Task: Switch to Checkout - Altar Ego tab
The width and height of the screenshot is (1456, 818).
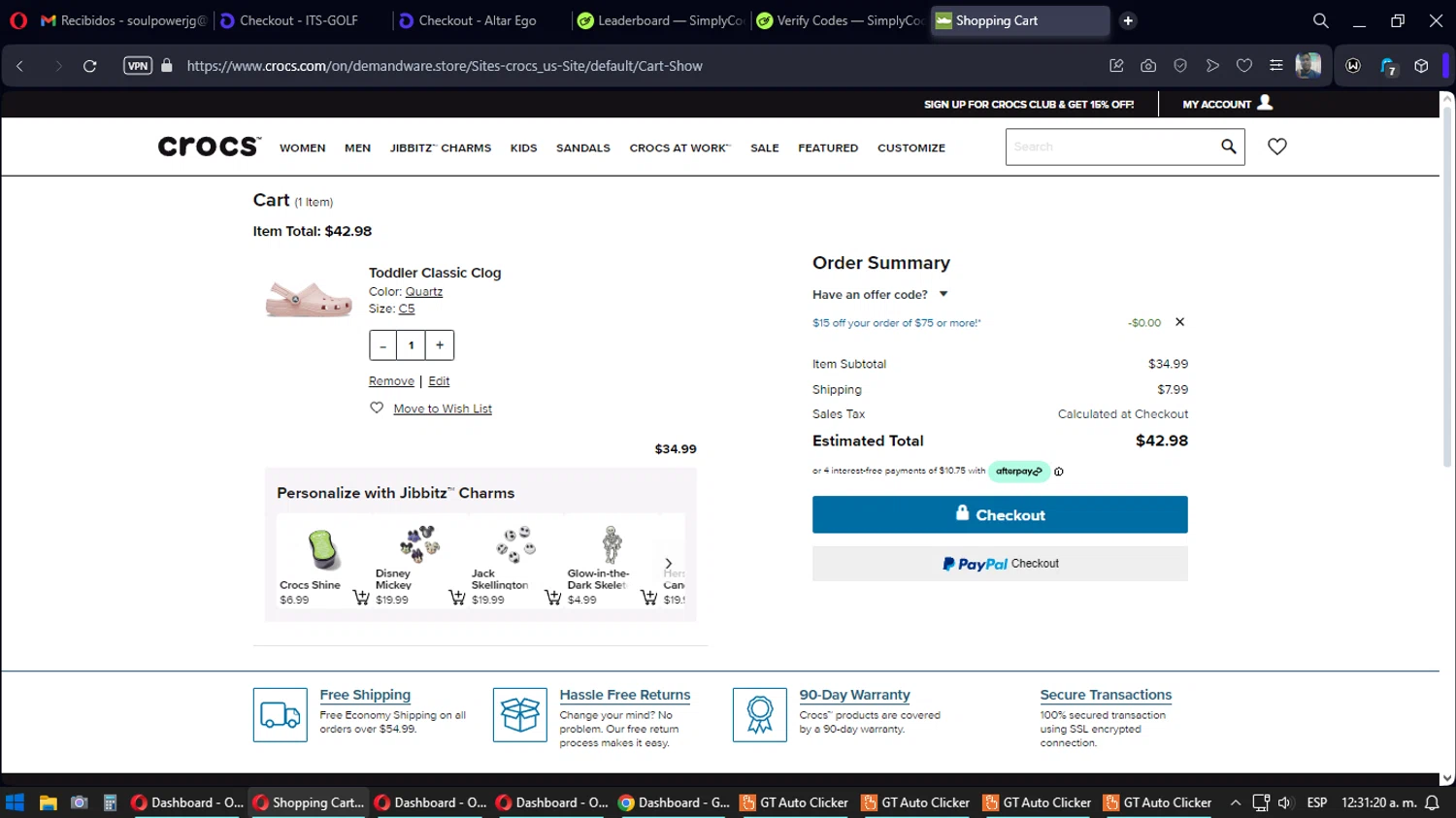Action: [479, 20]
